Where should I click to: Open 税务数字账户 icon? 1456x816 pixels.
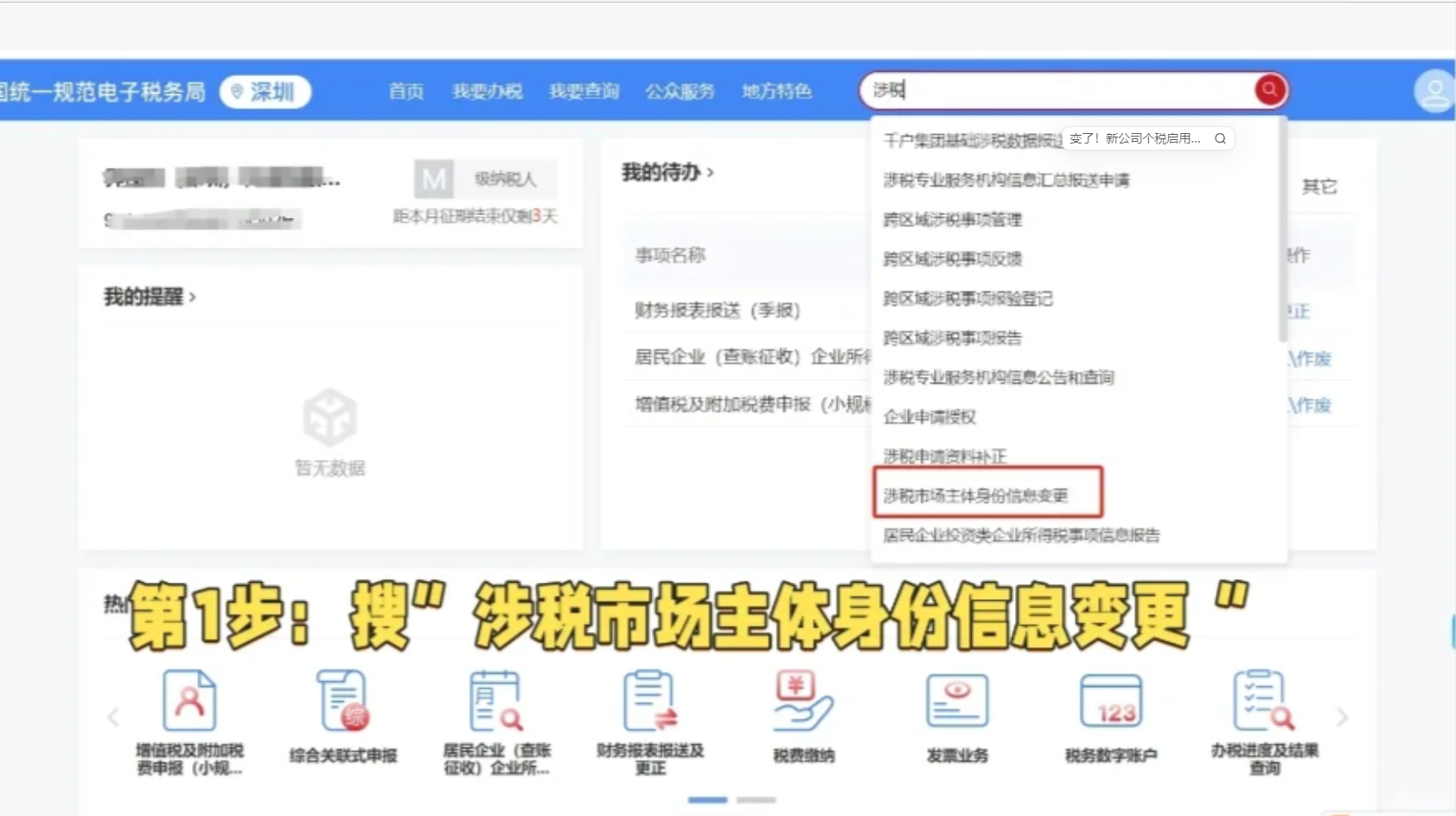point(1111,701)
